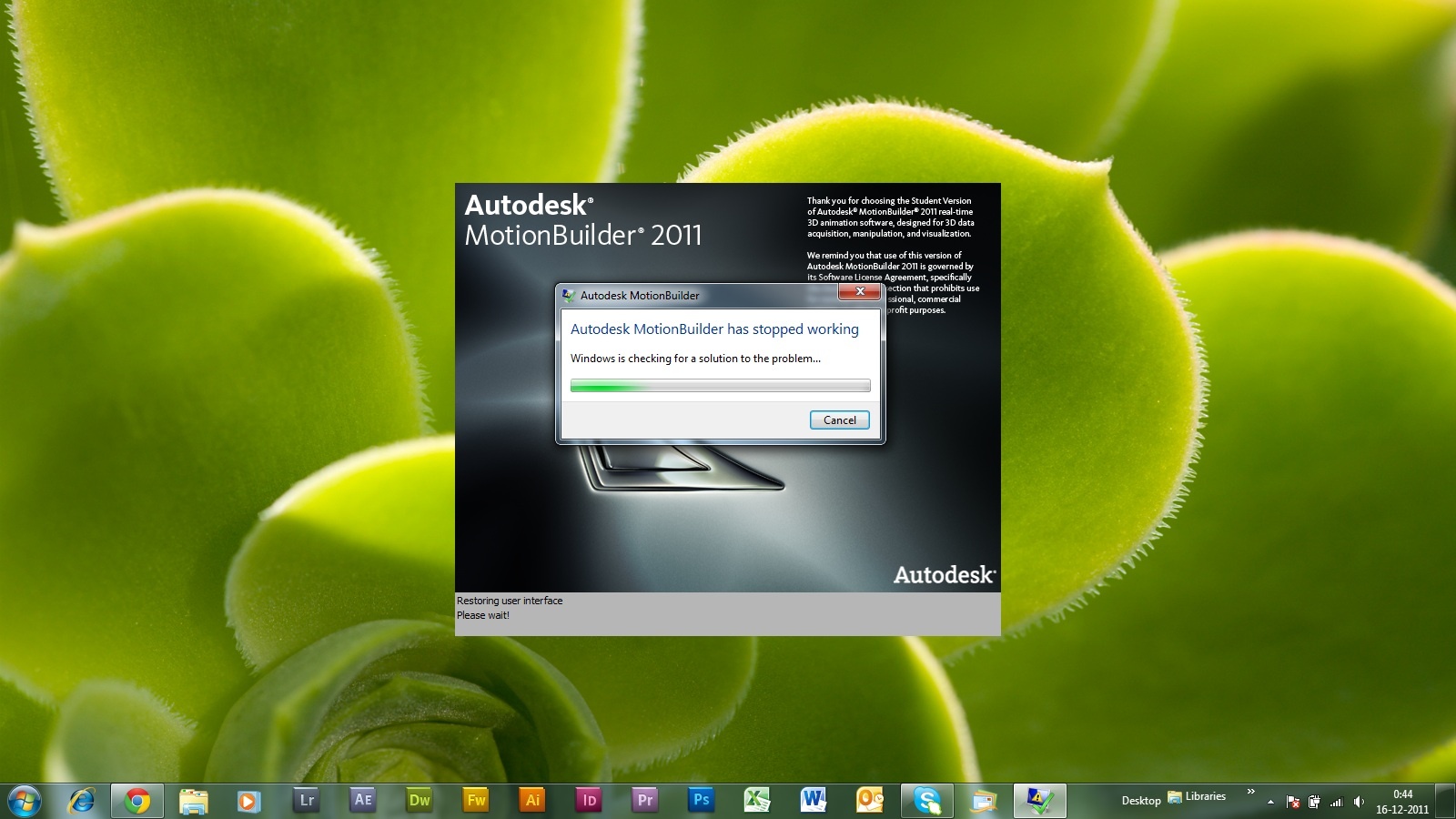Launch Adobe Illustrator from the taskbar
Screen dimensions: 1456x819
click(x=532, y=801)
